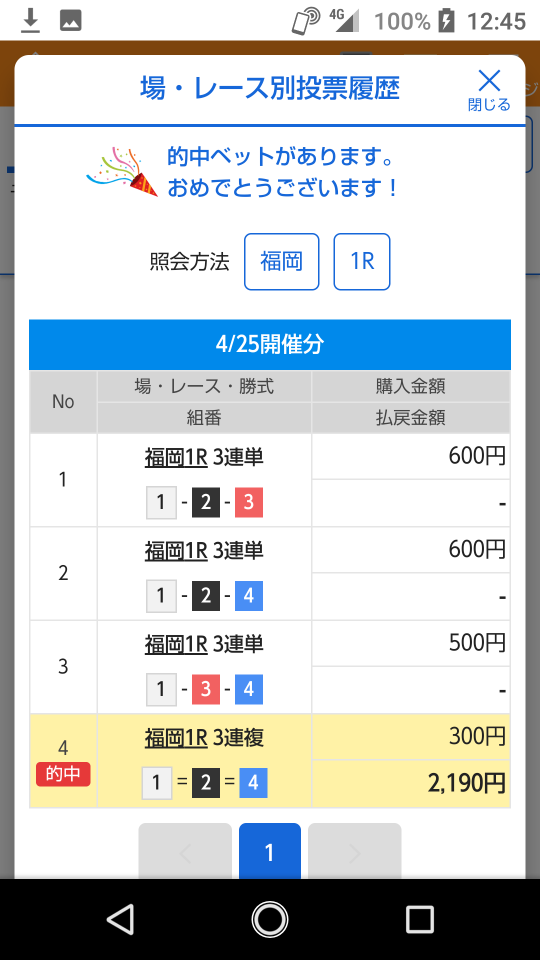Tap the battery status icon
Viewport: 540px width, 960px height.
coord(447,21)
